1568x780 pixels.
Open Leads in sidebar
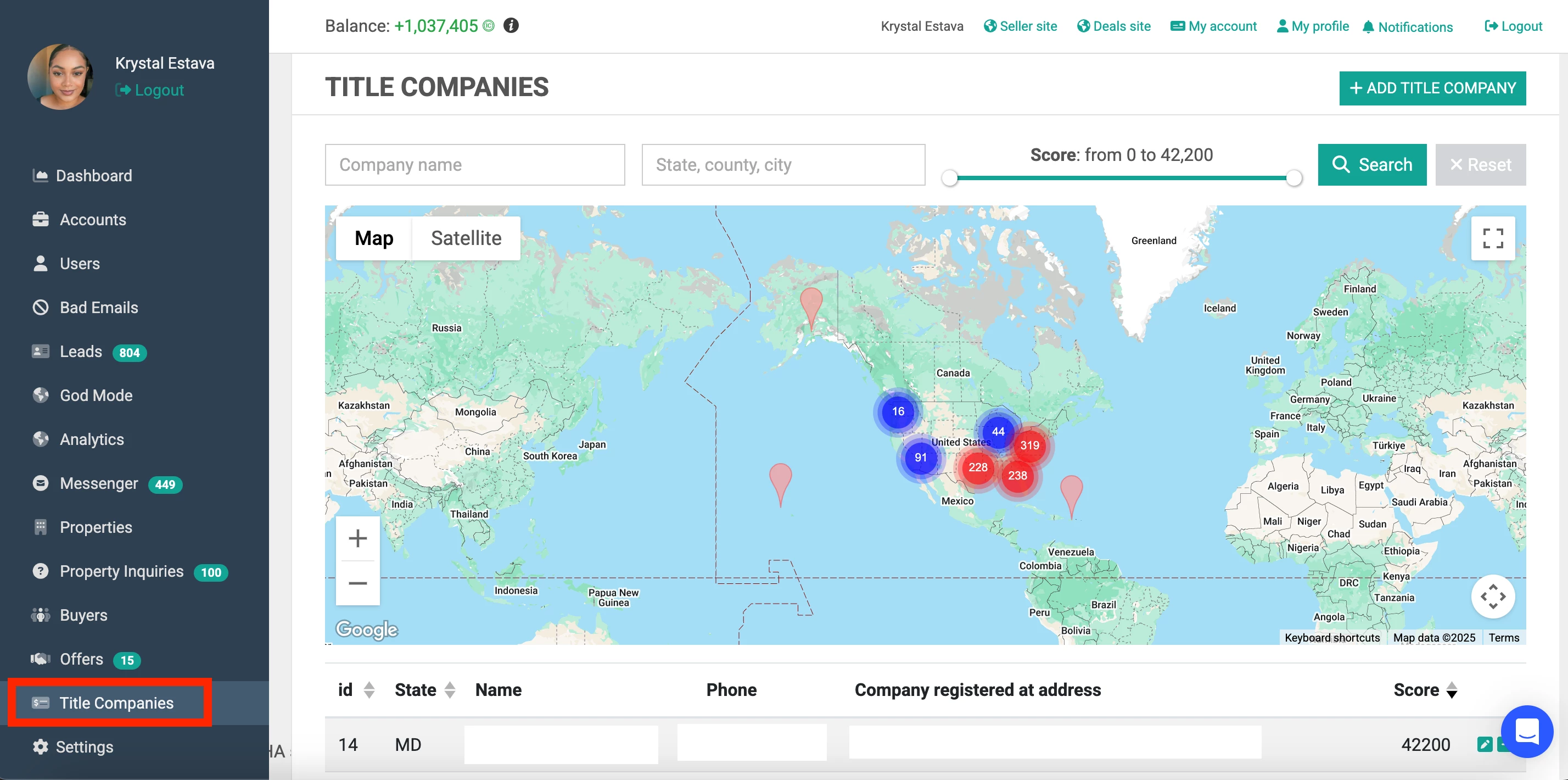81,352
